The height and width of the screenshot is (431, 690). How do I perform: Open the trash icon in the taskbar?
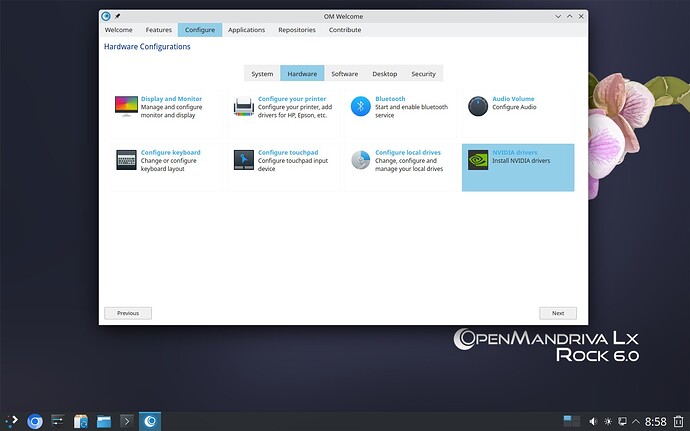coord(679,421)
